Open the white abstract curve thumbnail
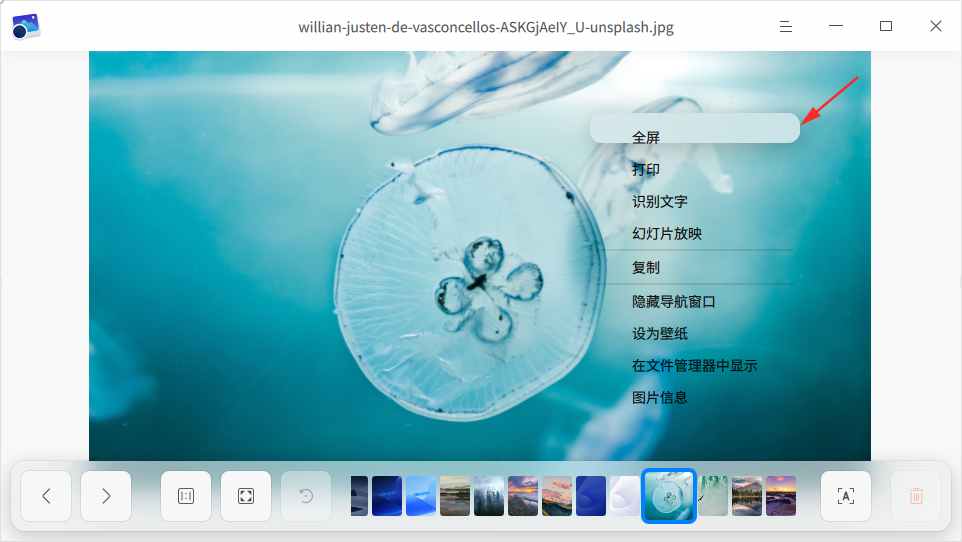This screenshot has width=962, height=542. (x=625, y=496)
